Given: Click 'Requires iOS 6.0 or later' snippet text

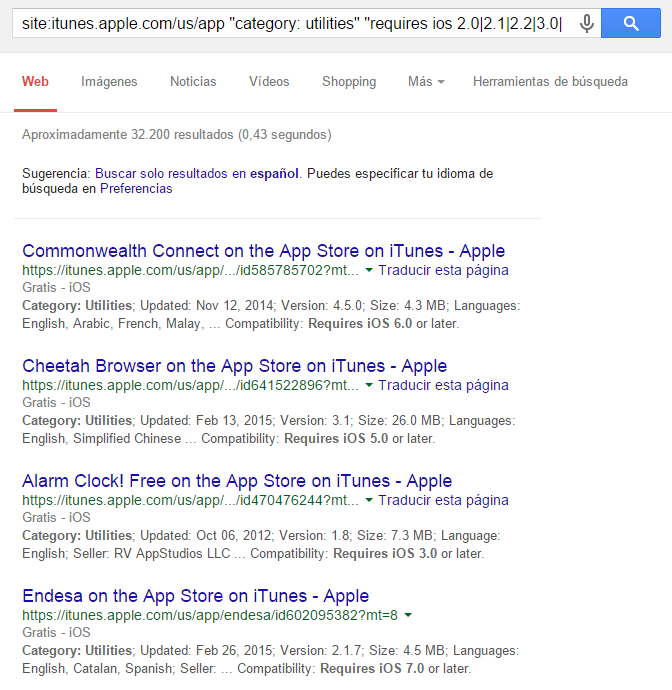Looking at the screenshot, I should [x=383, y=323].
